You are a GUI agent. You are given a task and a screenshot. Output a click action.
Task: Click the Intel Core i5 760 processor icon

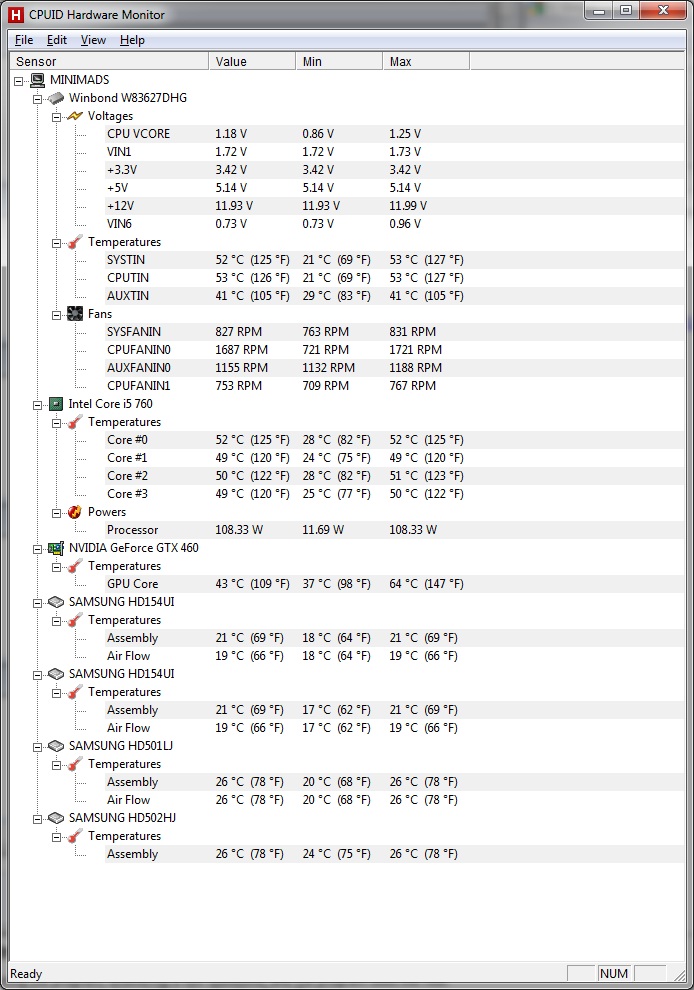click(x=56, y=404)
